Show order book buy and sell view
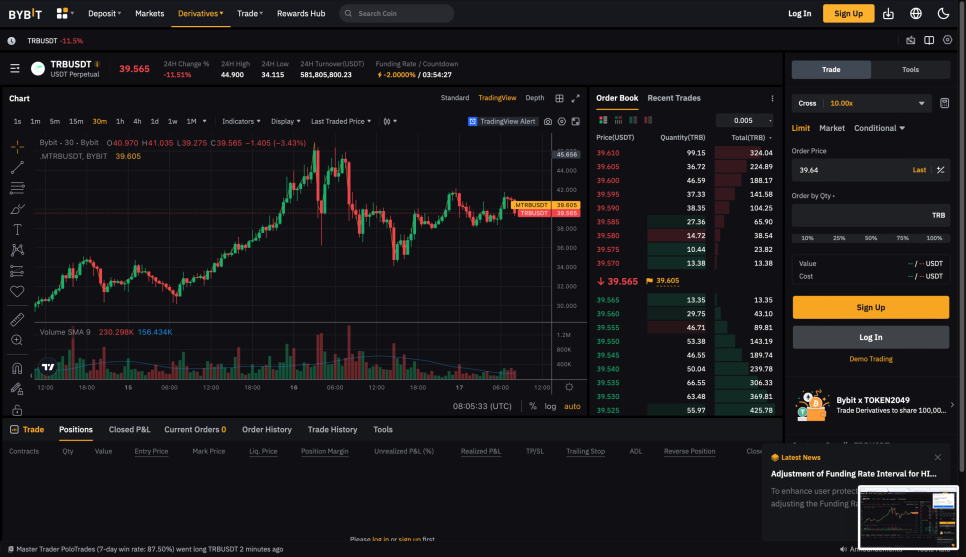This screenshot has width=966, height=557. 603,120
